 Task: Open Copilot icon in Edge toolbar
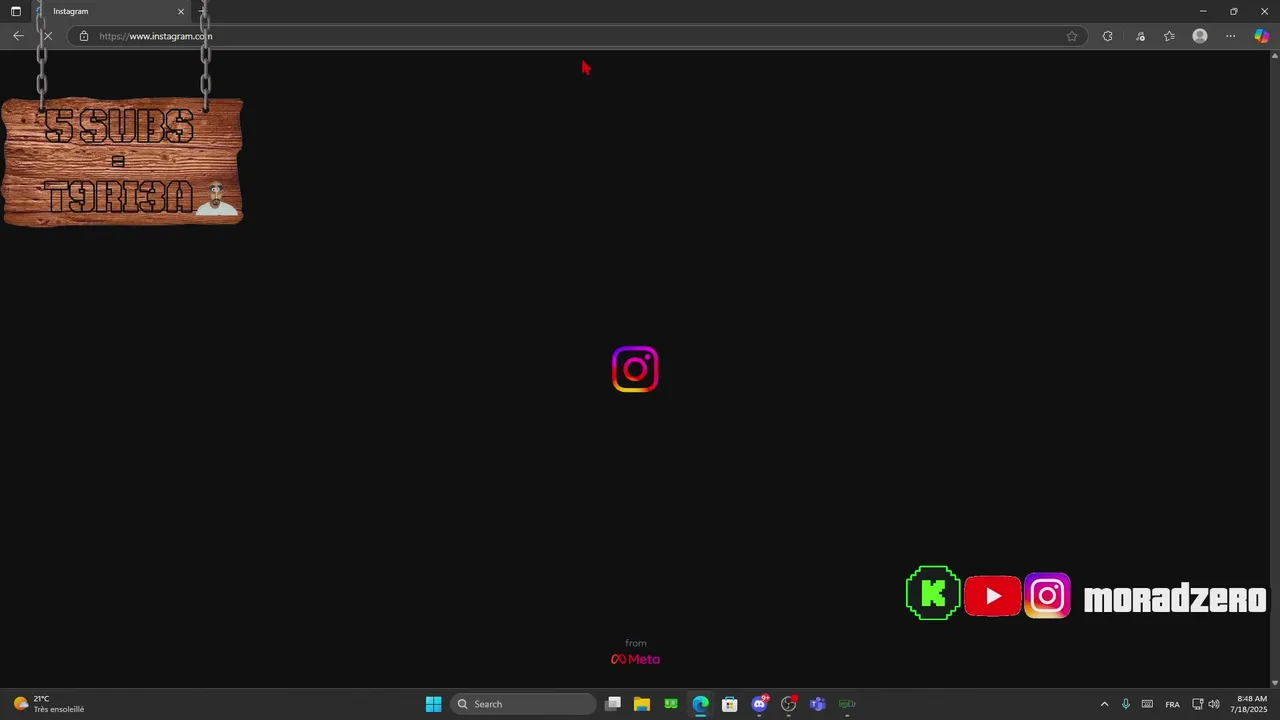[x=1262, y=36]
